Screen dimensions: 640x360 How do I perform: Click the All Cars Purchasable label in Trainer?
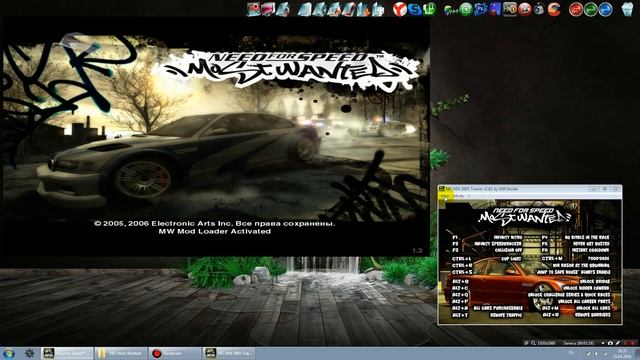[498, 308]
